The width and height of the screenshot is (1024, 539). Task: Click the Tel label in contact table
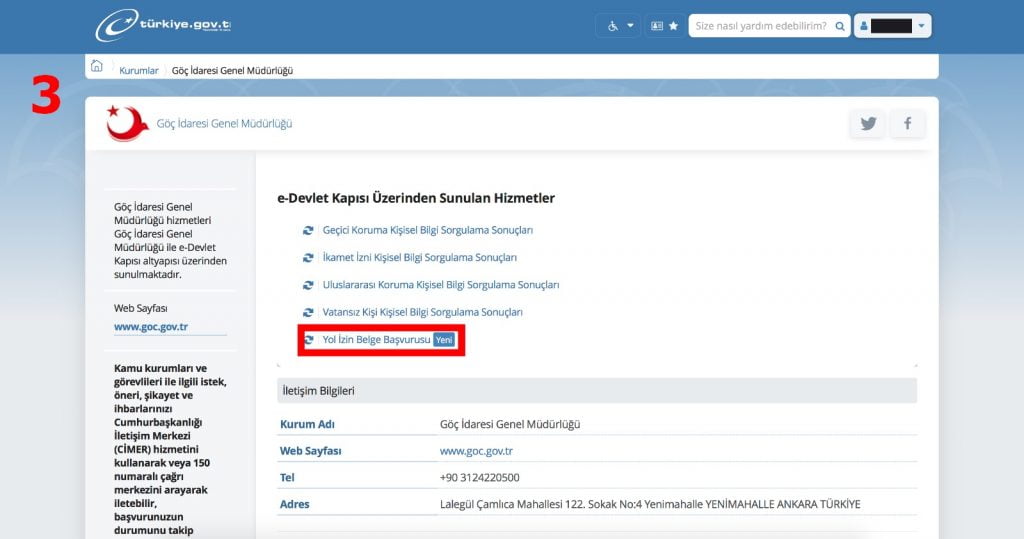[x=287, y=478]
